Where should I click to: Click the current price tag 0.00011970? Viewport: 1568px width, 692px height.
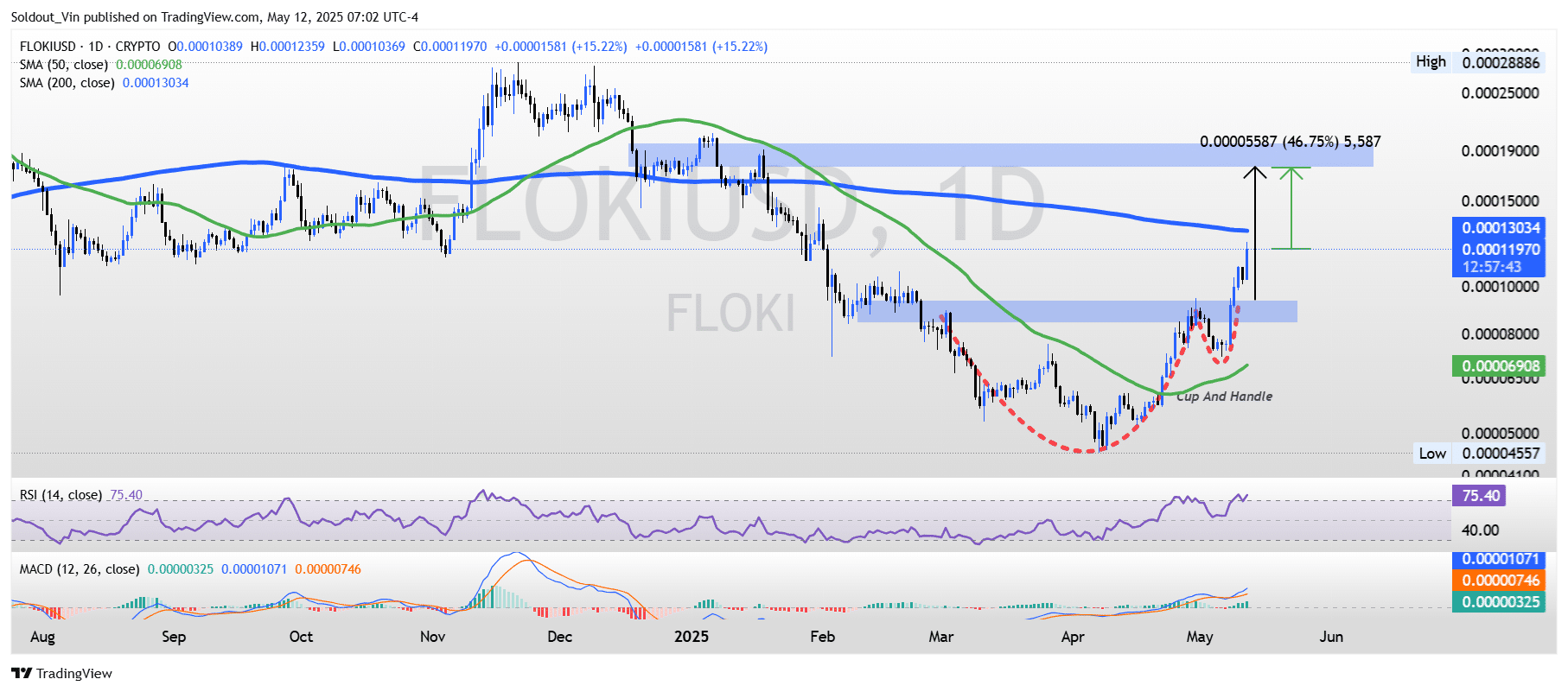coord(1500,250)
